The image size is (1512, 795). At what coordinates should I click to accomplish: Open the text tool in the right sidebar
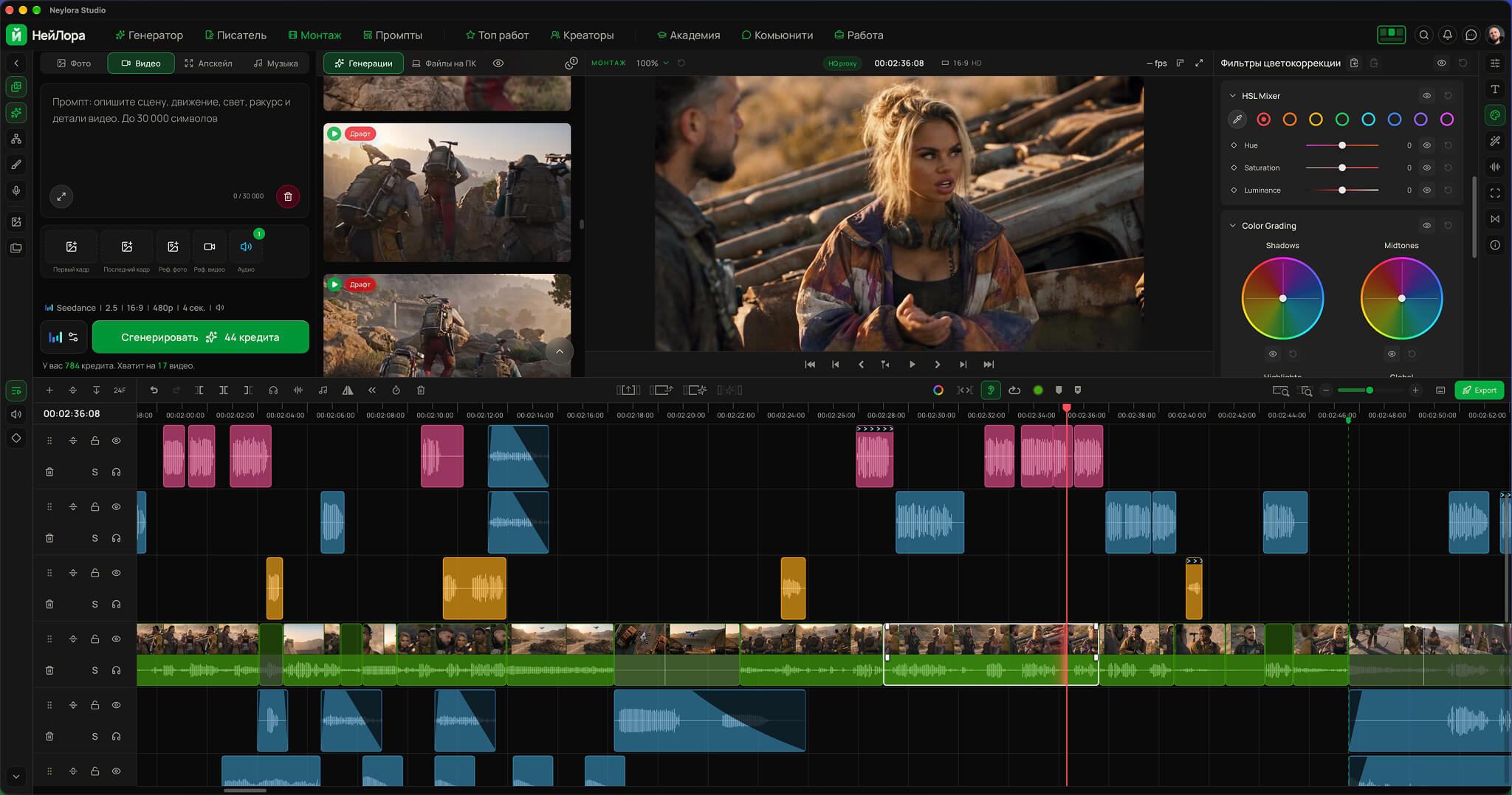coord(1495,89)
